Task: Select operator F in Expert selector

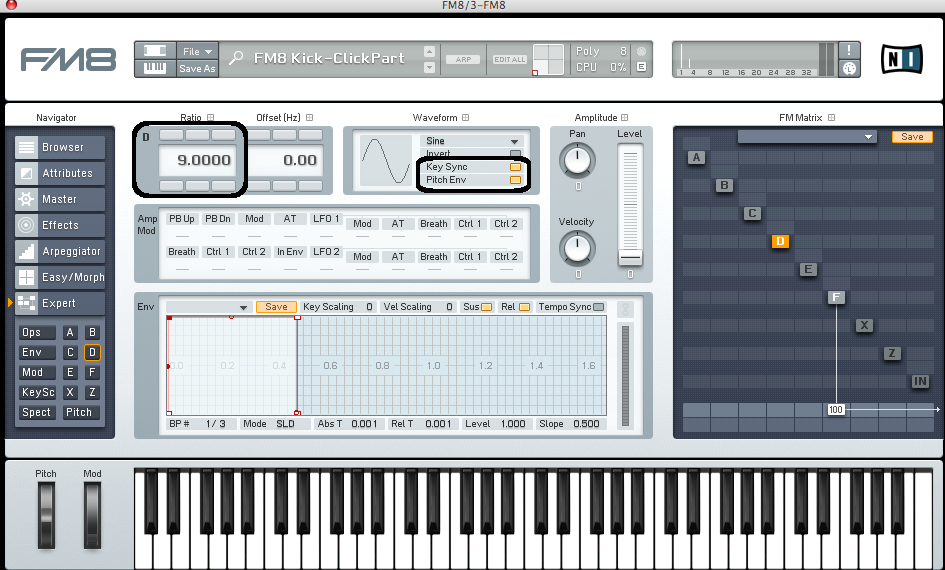Action: pos(92,372)
